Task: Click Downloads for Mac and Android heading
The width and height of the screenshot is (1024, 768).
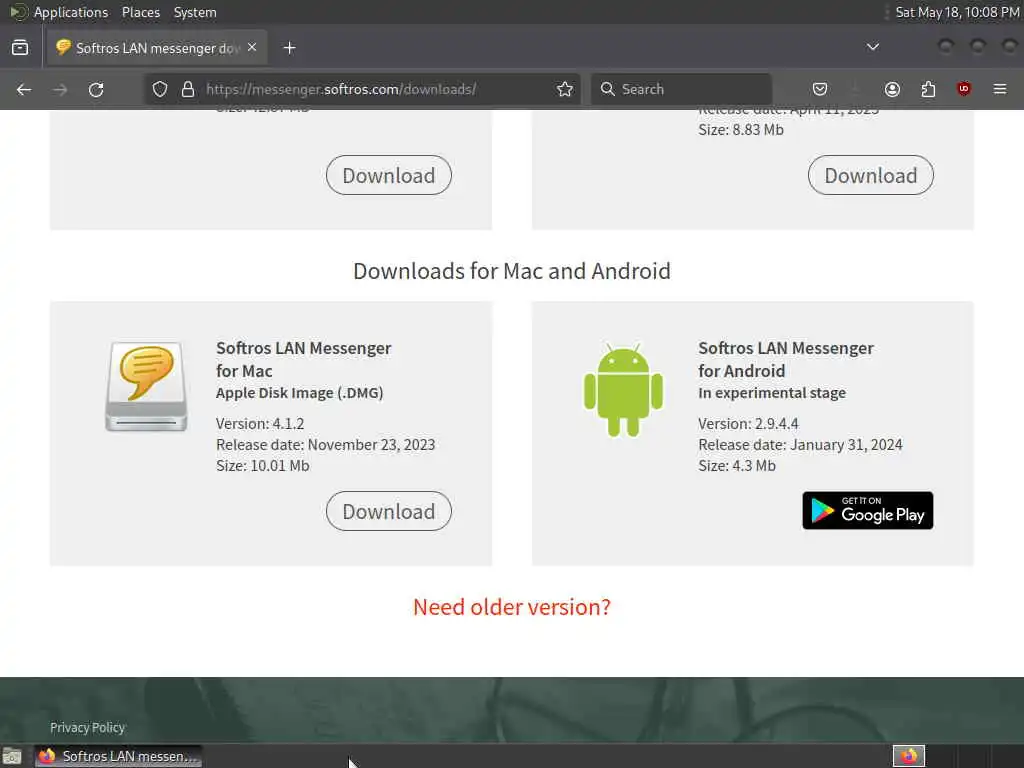Action: coord(512,271)
